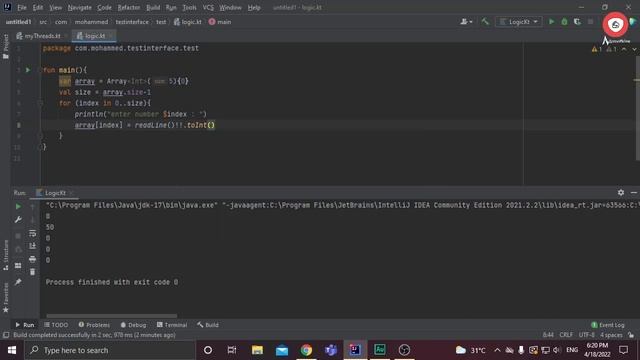640x360 pixels.
Task: Click the Windows search box
Action: click(110, 350)
